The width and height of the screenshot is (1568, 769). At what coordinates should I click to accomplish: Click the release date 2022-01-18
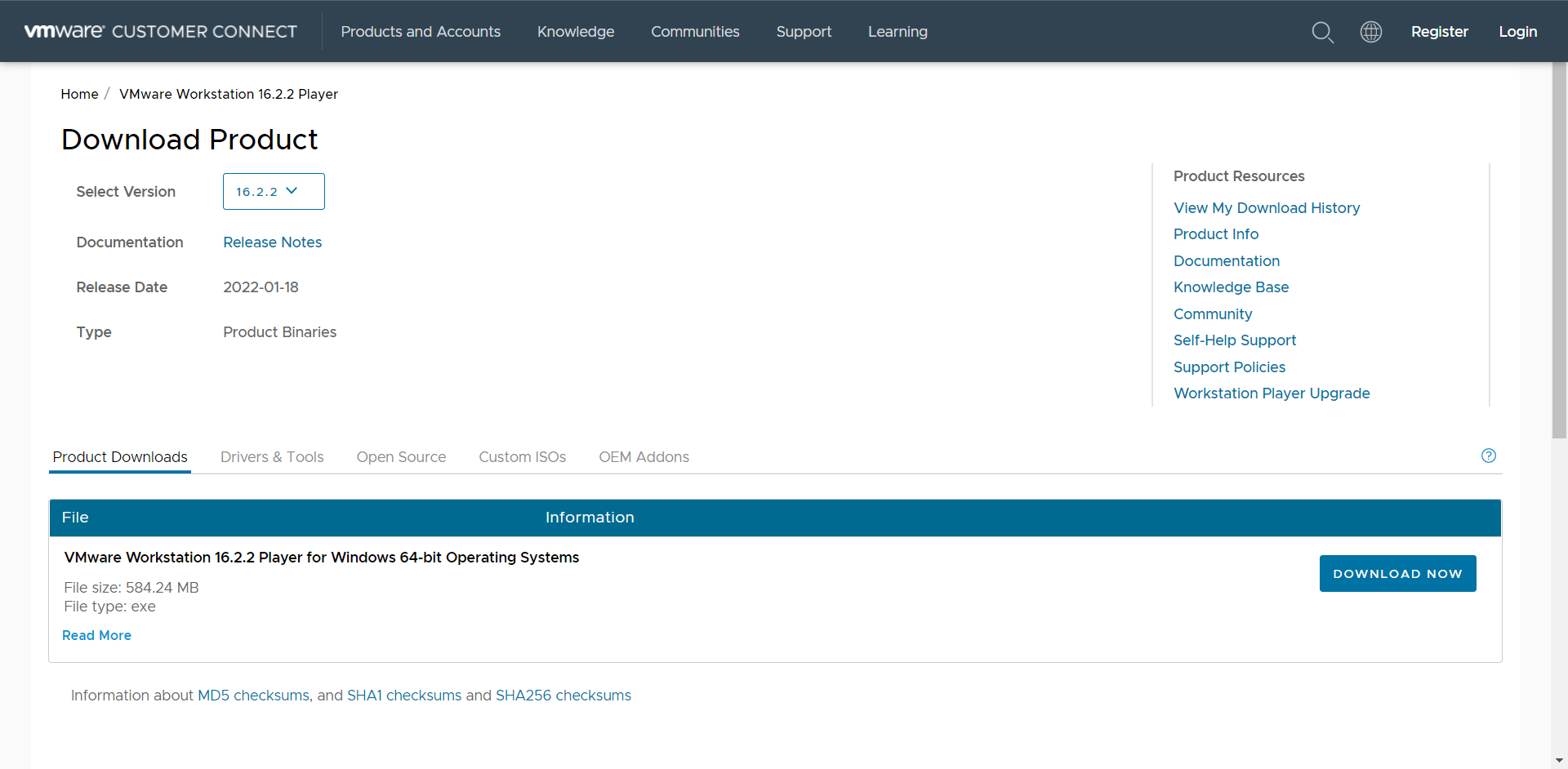tap(261, 287)
